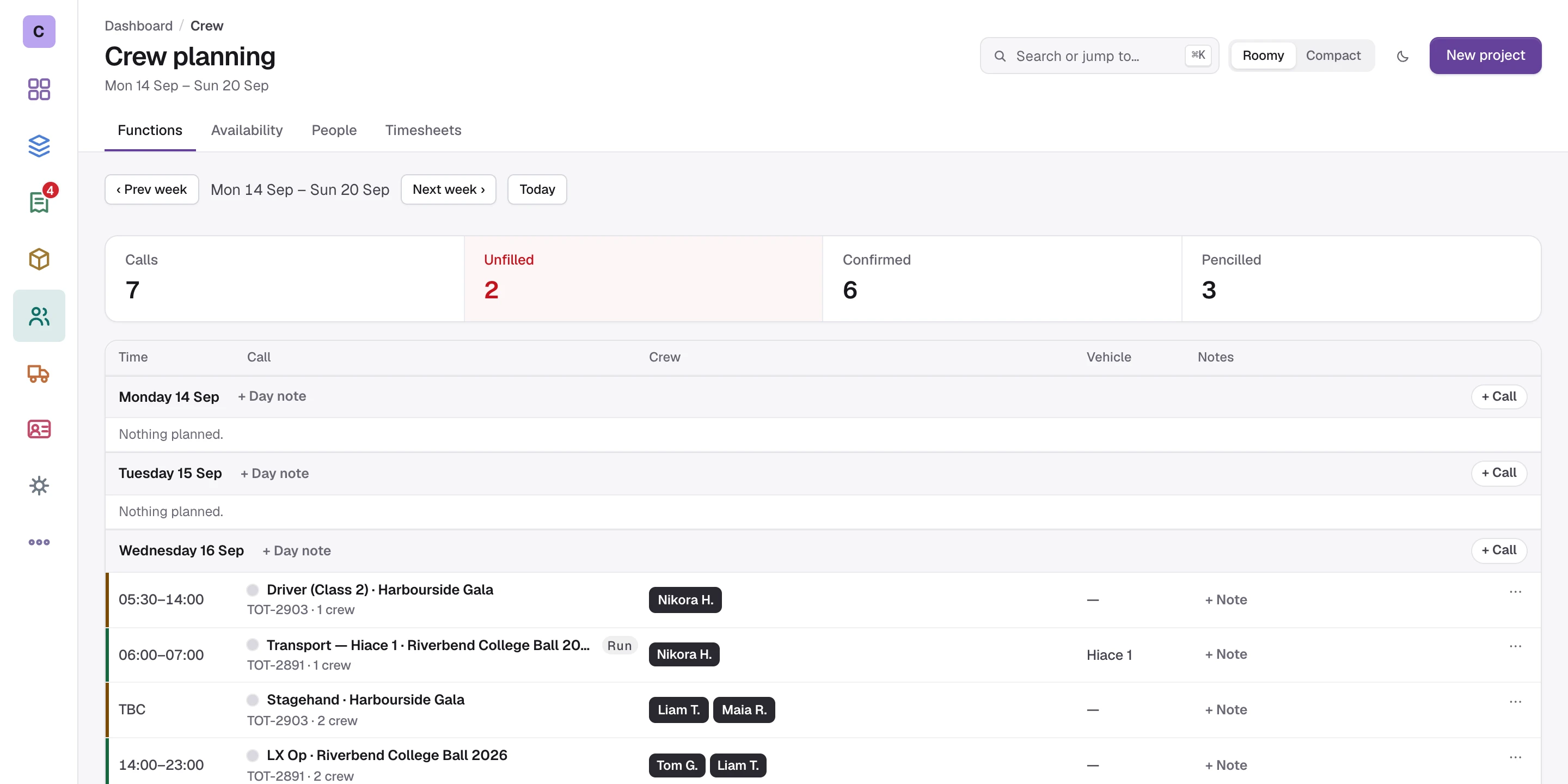Add a call on Wednesday 16 Sep
1568x784 pixels.
1499,550
